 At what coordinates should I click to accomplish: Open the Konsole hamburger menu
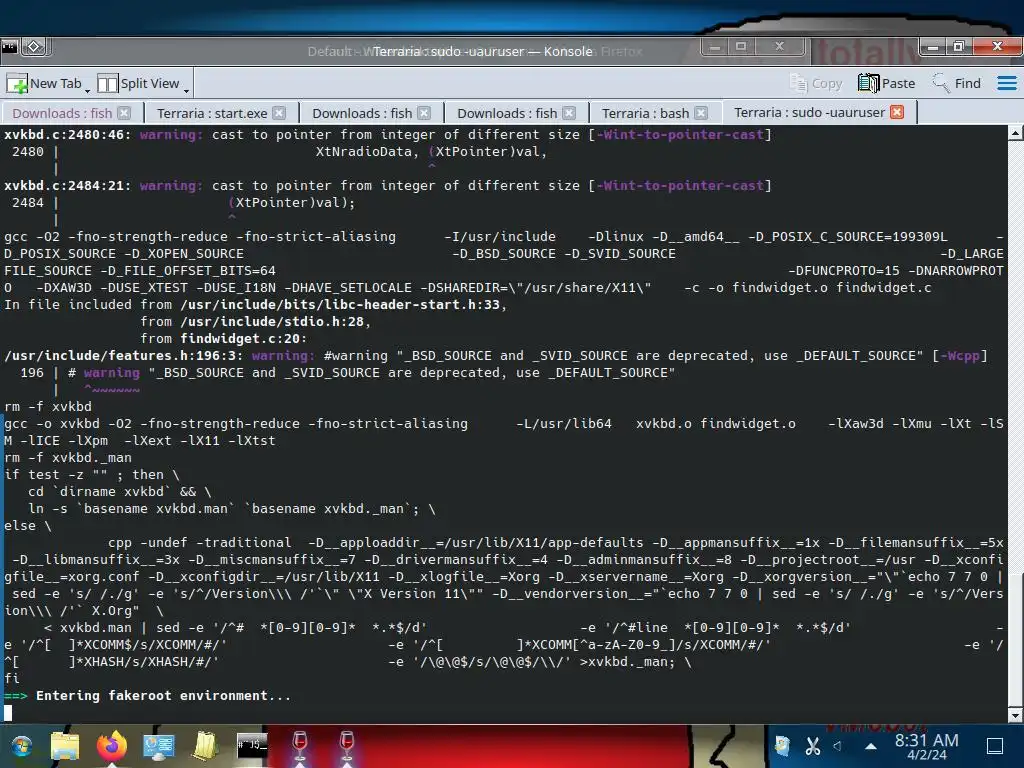click(x=1006, y=84)
